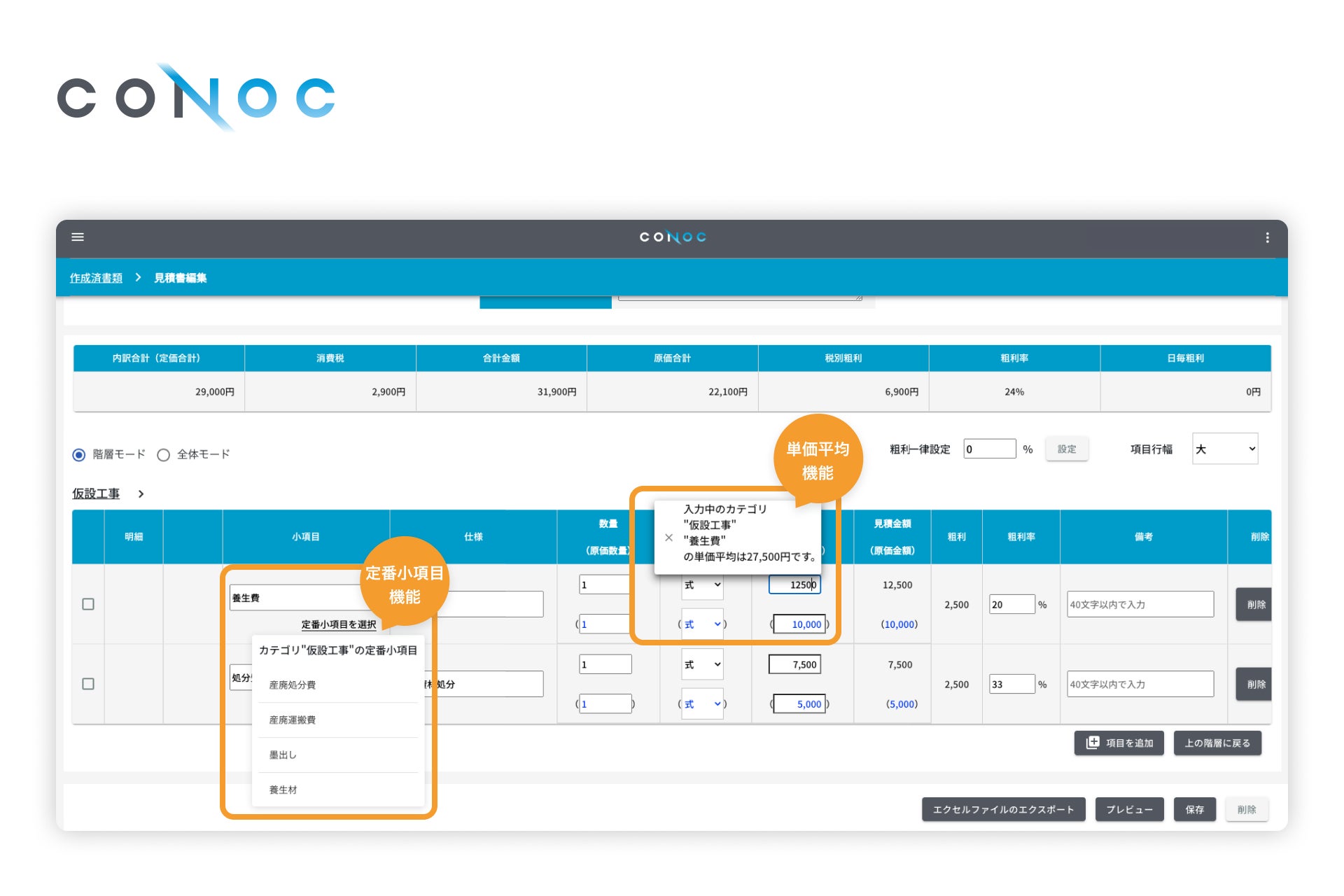Select 全体モード radio button
Viewport: 1344px width, 896px height.
point(164,455)
